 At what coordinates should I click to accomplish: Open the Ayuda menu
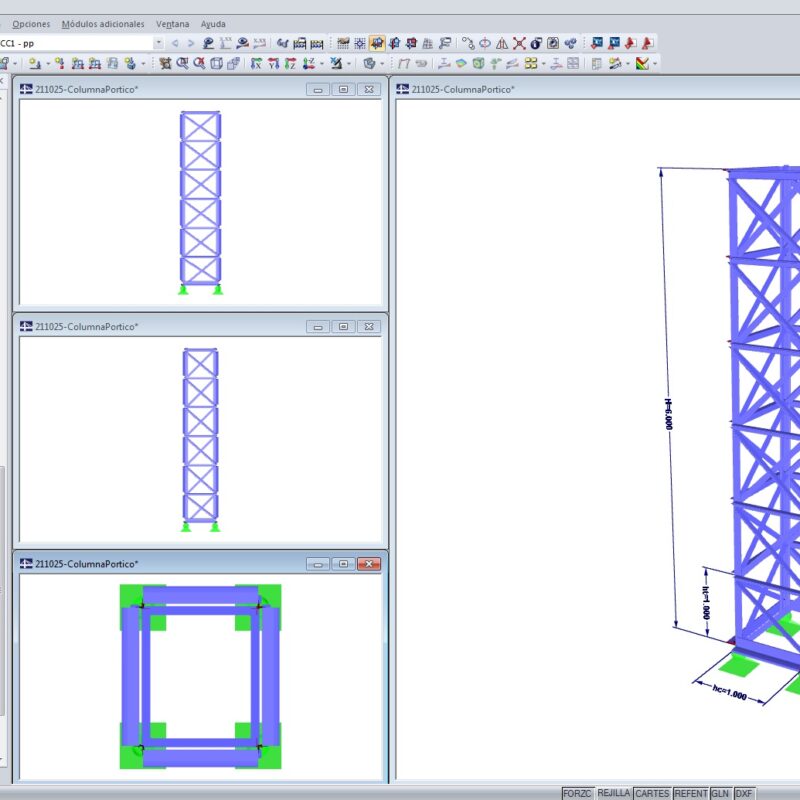213,24
